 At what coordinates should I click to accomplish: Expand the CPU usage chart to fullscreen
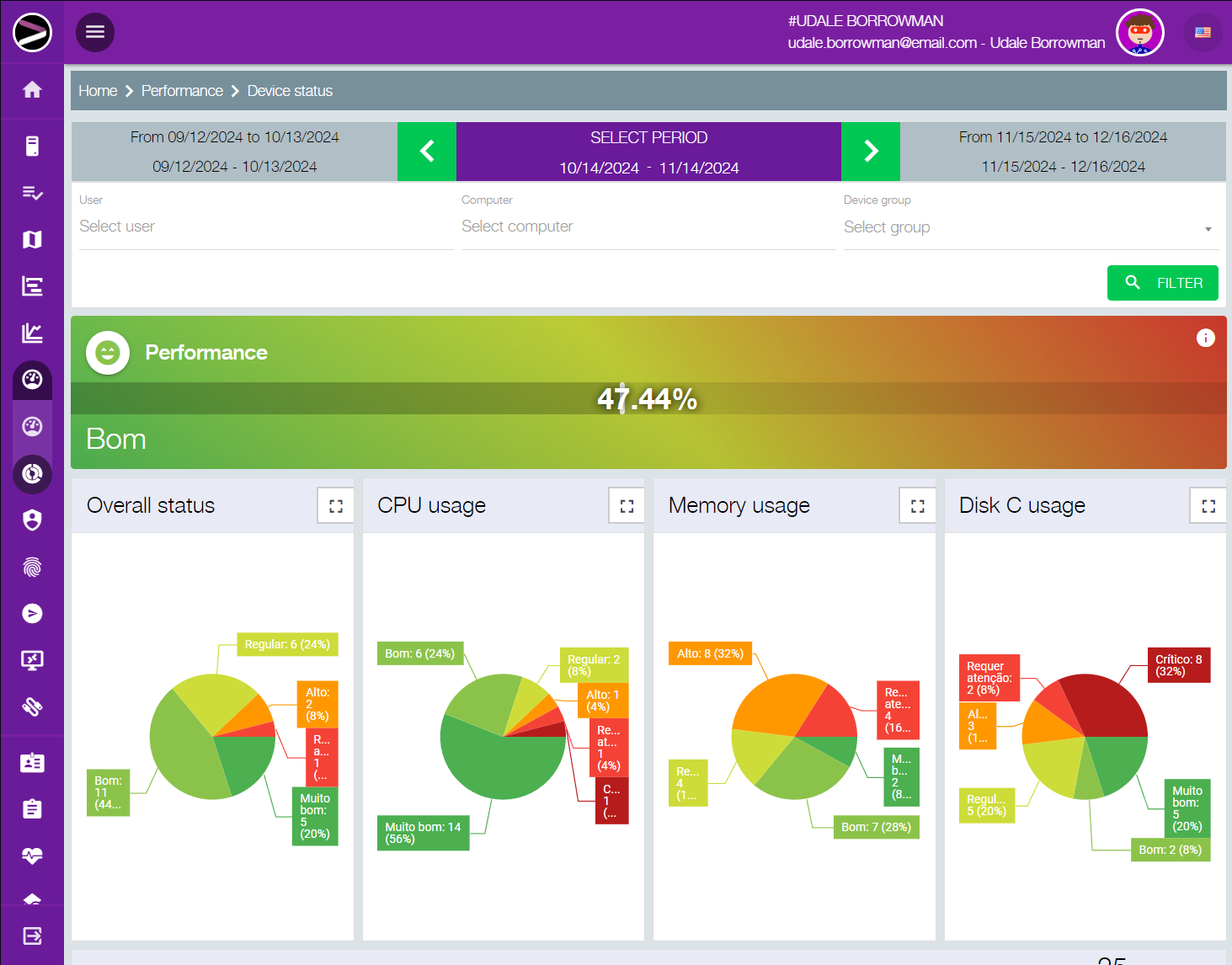[x=627, y=506]
